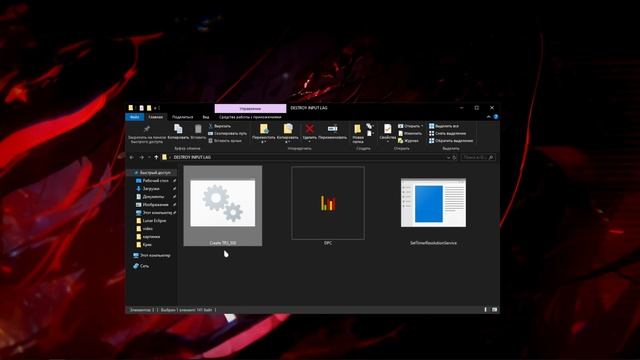The height and width of the screenshot is (360, 640).
Task: Click the red Удалить delete icon
Action: coord(309,129)
